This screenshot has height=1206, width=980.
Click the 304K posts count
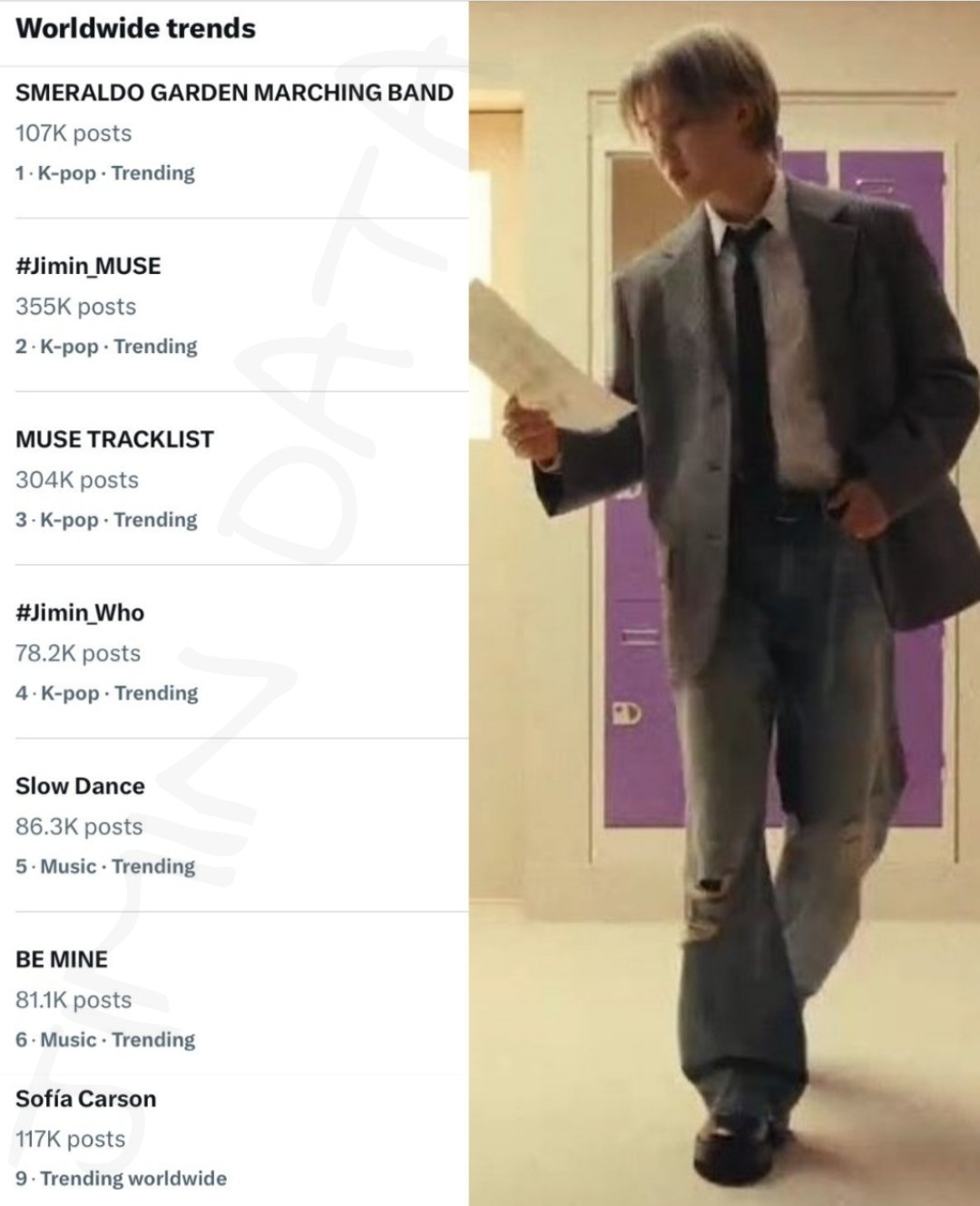[77, 480]
